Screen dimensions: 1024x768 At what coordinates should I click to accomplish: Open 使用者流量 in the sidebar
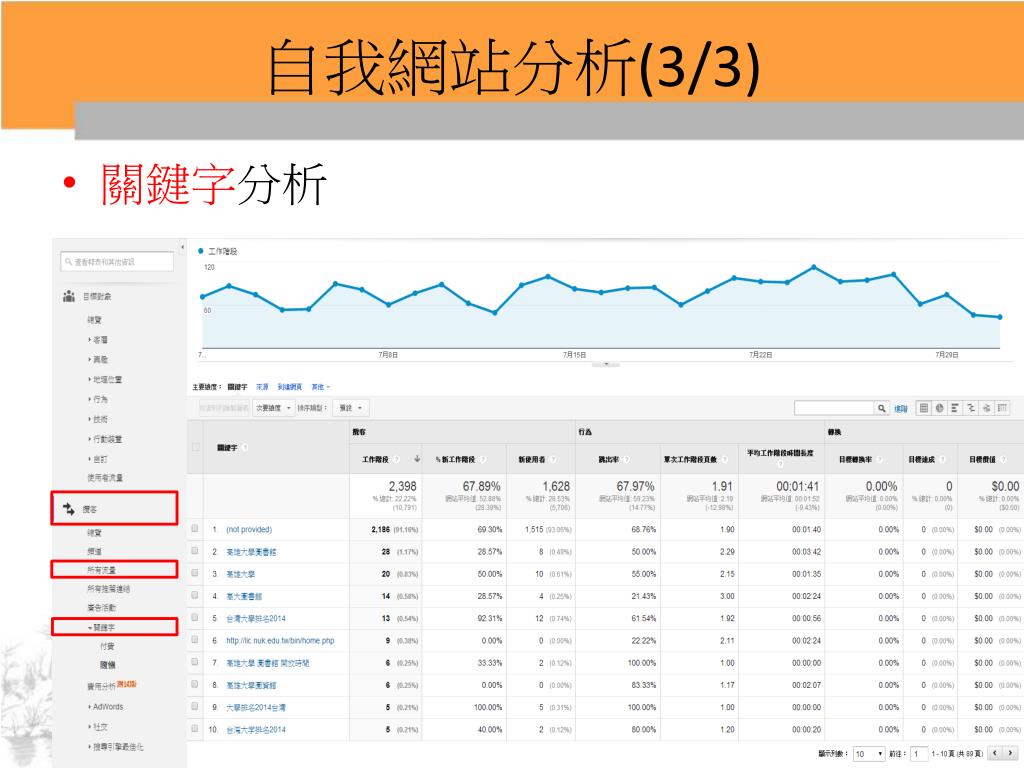104,478
